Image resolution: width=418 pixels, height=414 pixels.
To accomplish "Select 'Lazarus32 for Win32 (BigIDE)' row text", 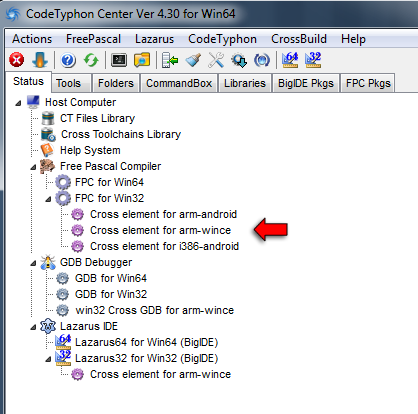I will pos(146,358).
